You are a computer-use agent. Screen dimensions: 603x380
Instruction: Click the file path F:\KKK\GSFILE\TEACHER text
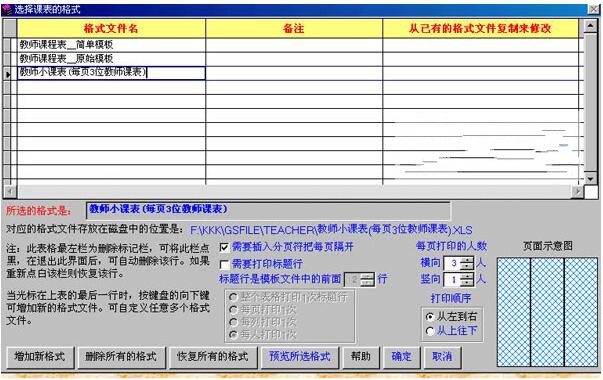point(331,230)
